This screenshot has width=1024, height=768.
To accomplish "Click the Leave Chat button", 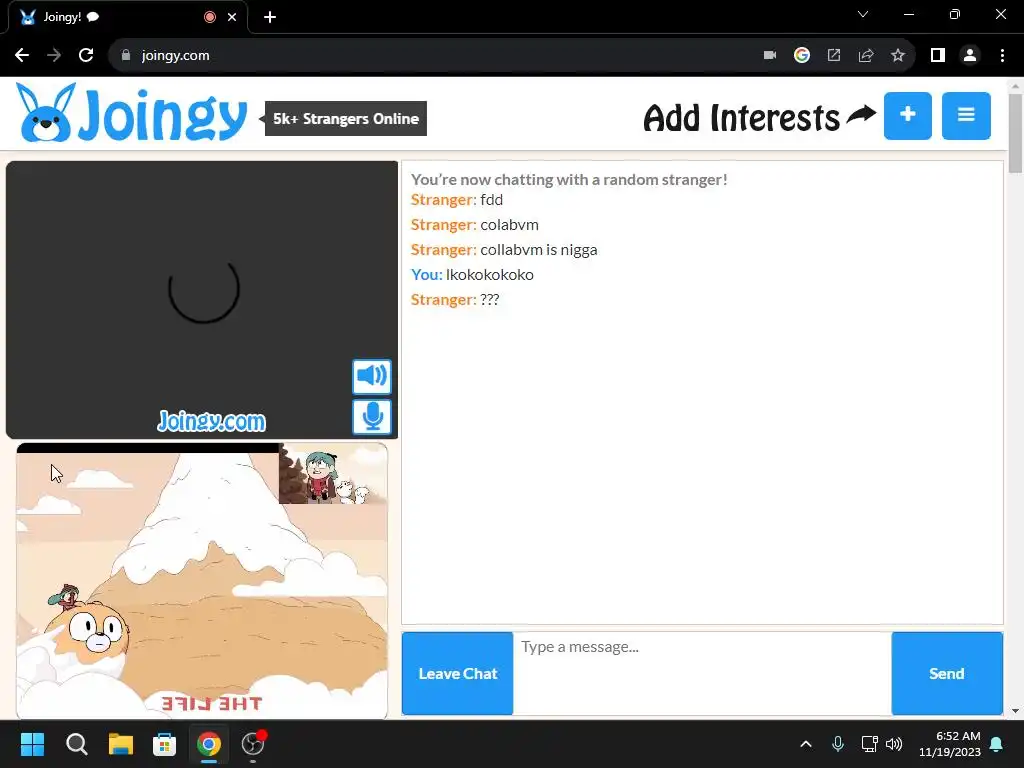I will (457, 673).
